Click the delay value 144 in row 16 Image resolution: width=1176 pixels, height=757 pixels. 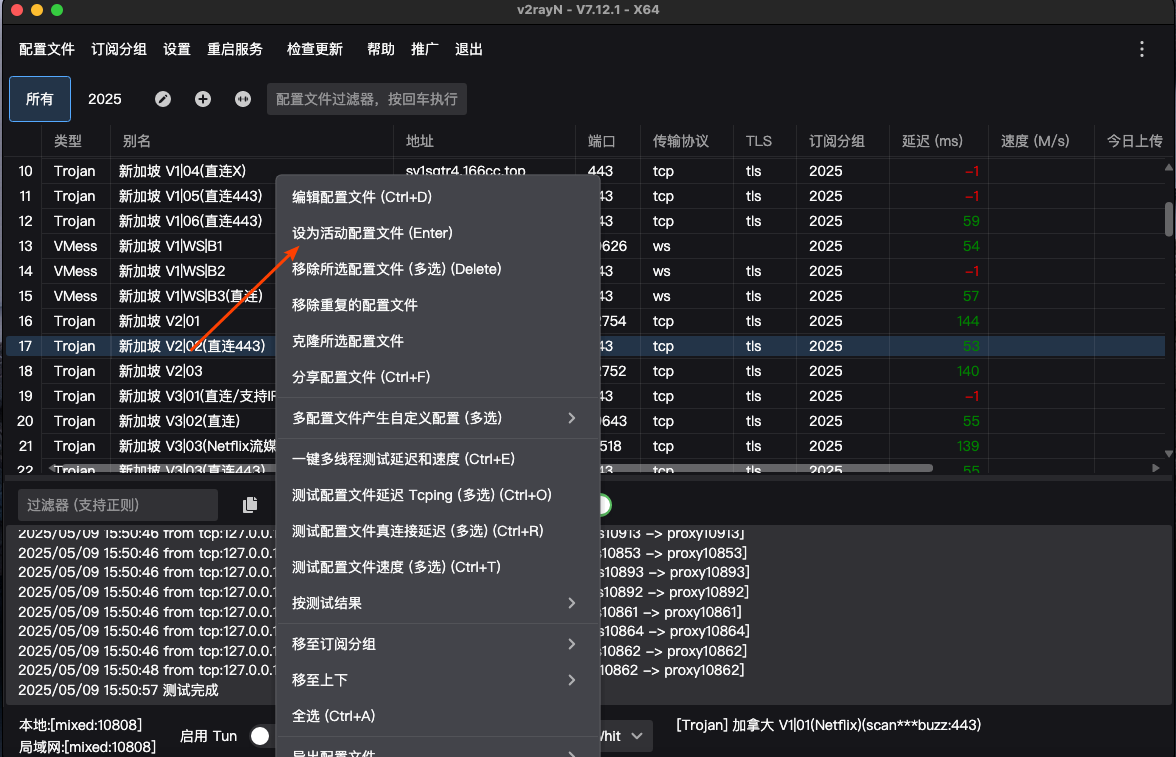(x=968, y=321)
